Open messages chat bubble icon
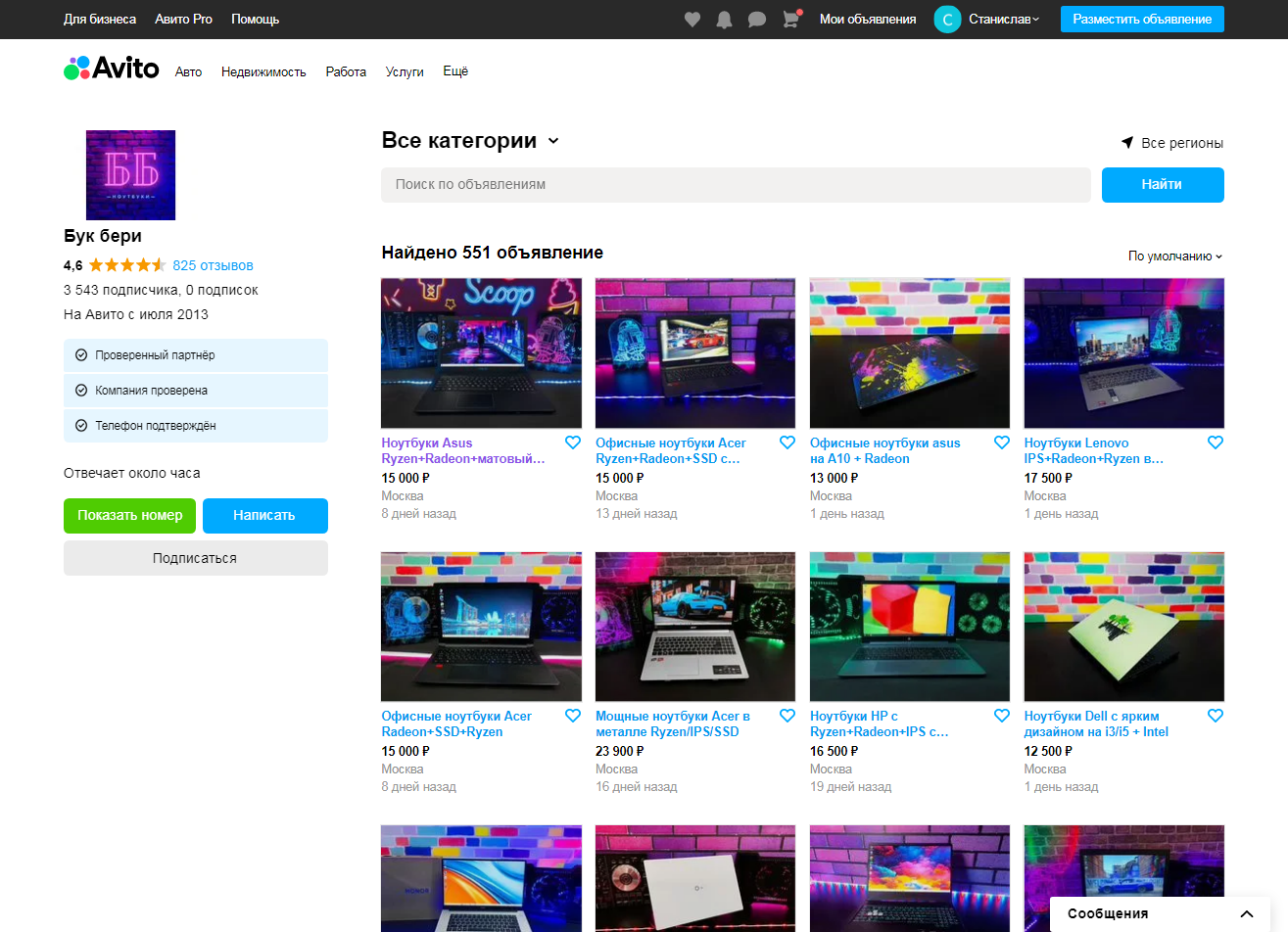Image resolution: width=1288 pixels, height=932 pixels. tap(757, 20)
